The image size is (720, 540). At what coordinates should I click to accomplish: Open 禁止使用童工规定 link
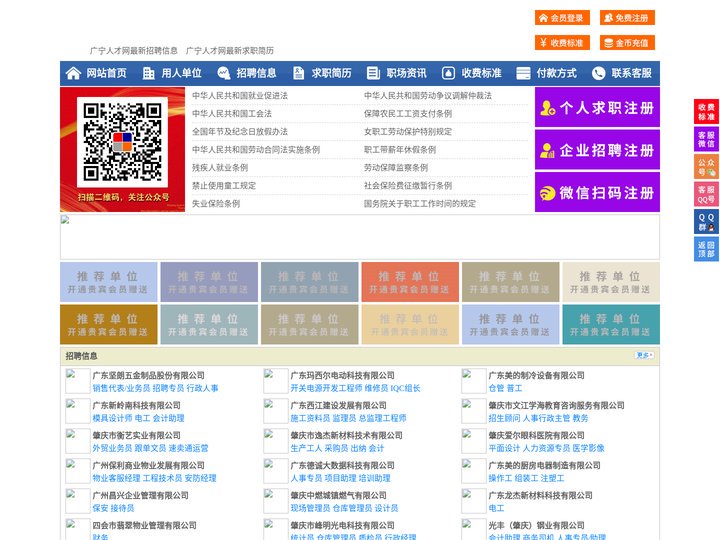click(224, 186)
